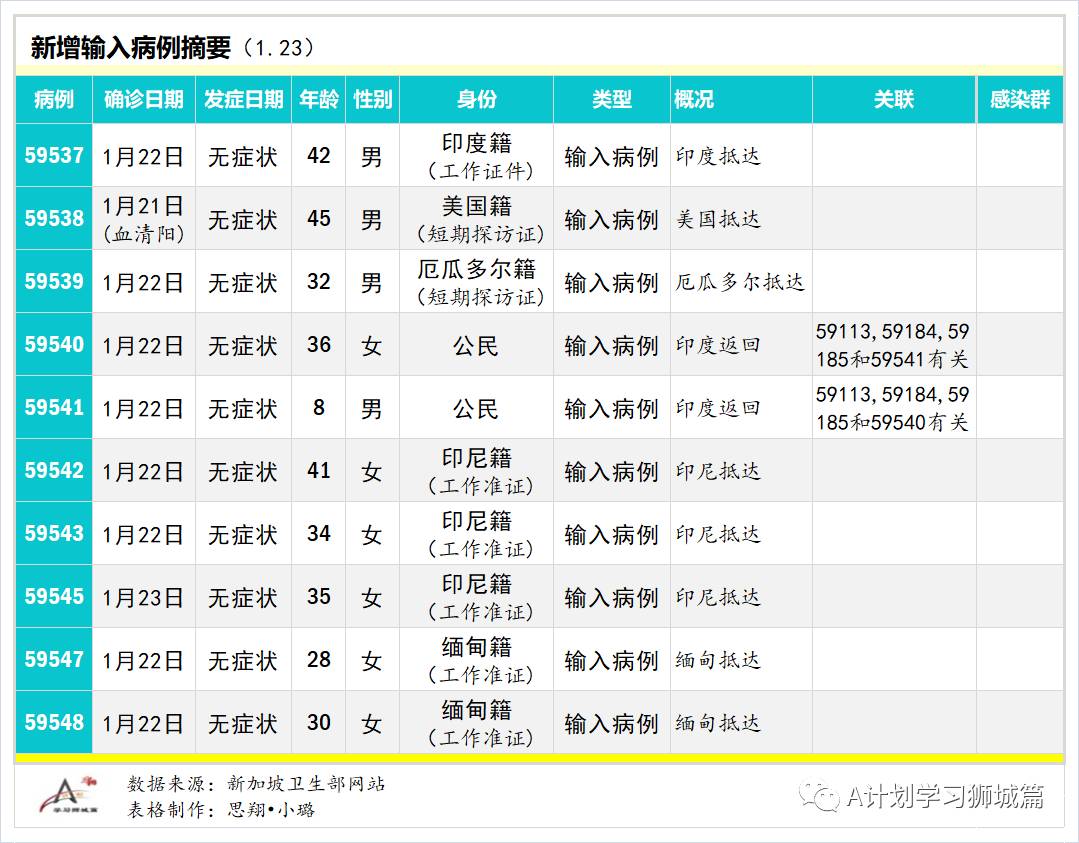Select case number 59541
The height and width of the screenshot is (843, 1079).
[53, 408]
